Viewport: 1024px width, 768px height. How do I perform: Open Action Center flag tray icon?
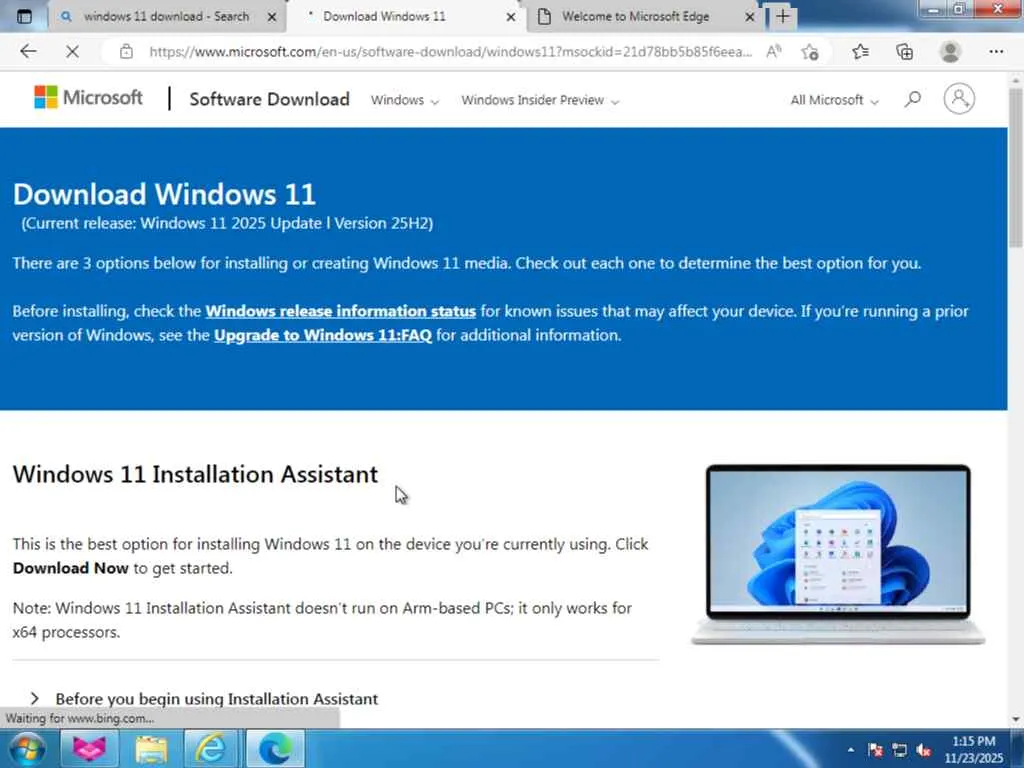tap(876, 750)
